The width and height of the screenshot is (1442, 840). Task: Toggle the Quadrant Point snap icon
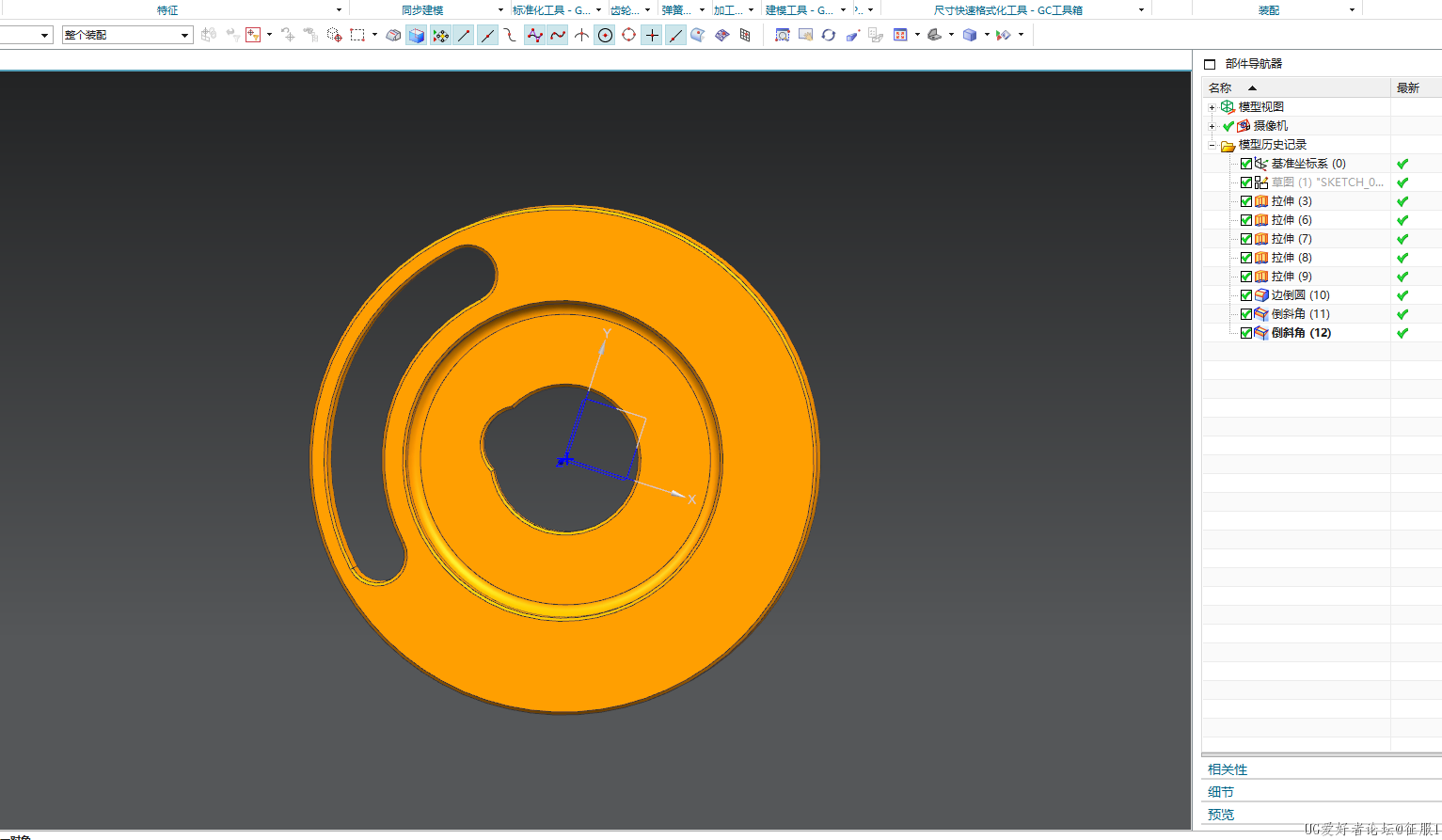(628, 35)
